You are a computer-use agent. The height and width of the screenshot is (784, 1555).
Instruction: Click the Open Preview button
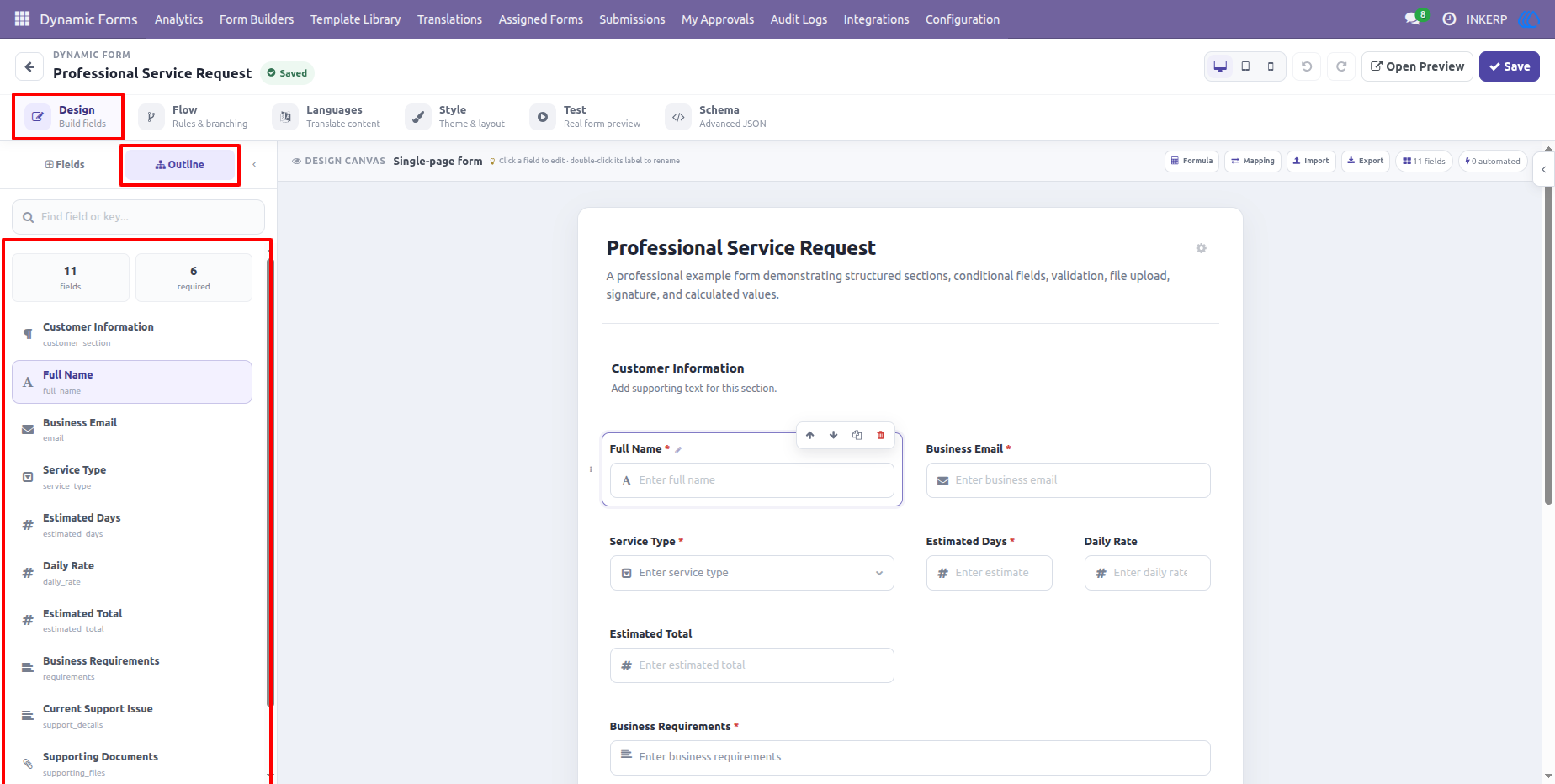point(1417,66)
